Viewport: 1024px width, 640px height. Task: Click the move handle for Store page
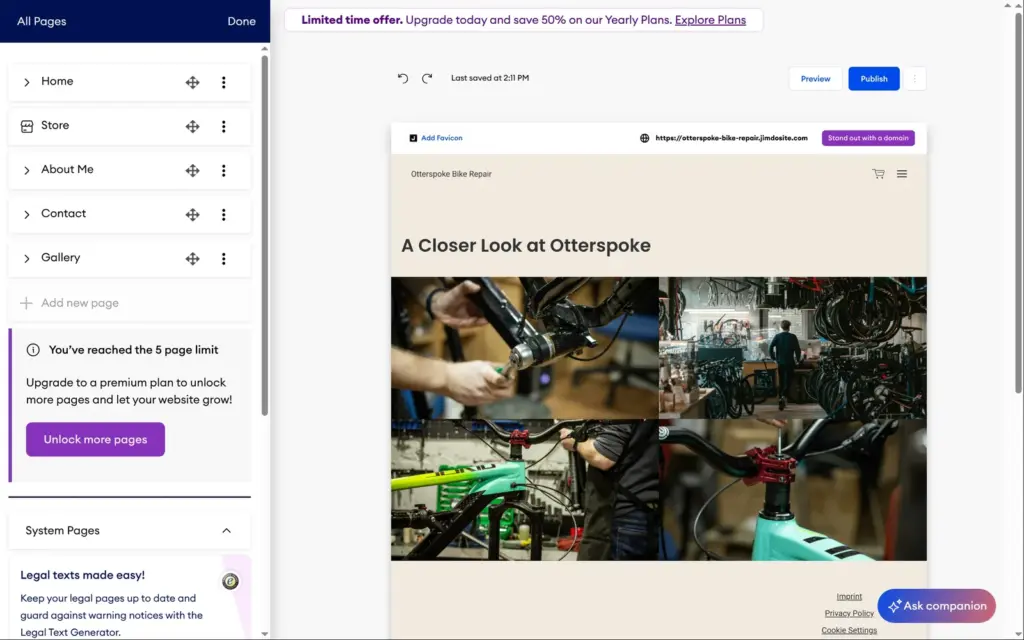pos(192,126)
